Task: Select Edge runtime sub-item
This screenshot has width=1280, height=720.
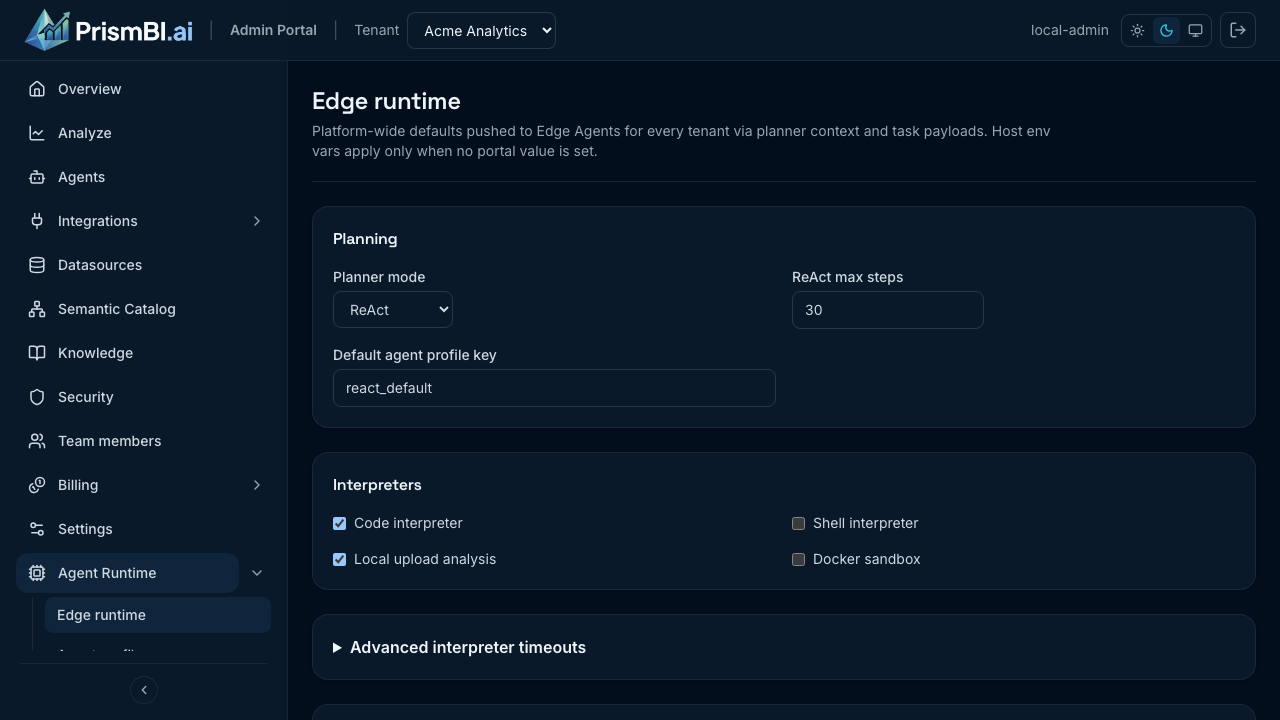Action: (x=158, y=615)
